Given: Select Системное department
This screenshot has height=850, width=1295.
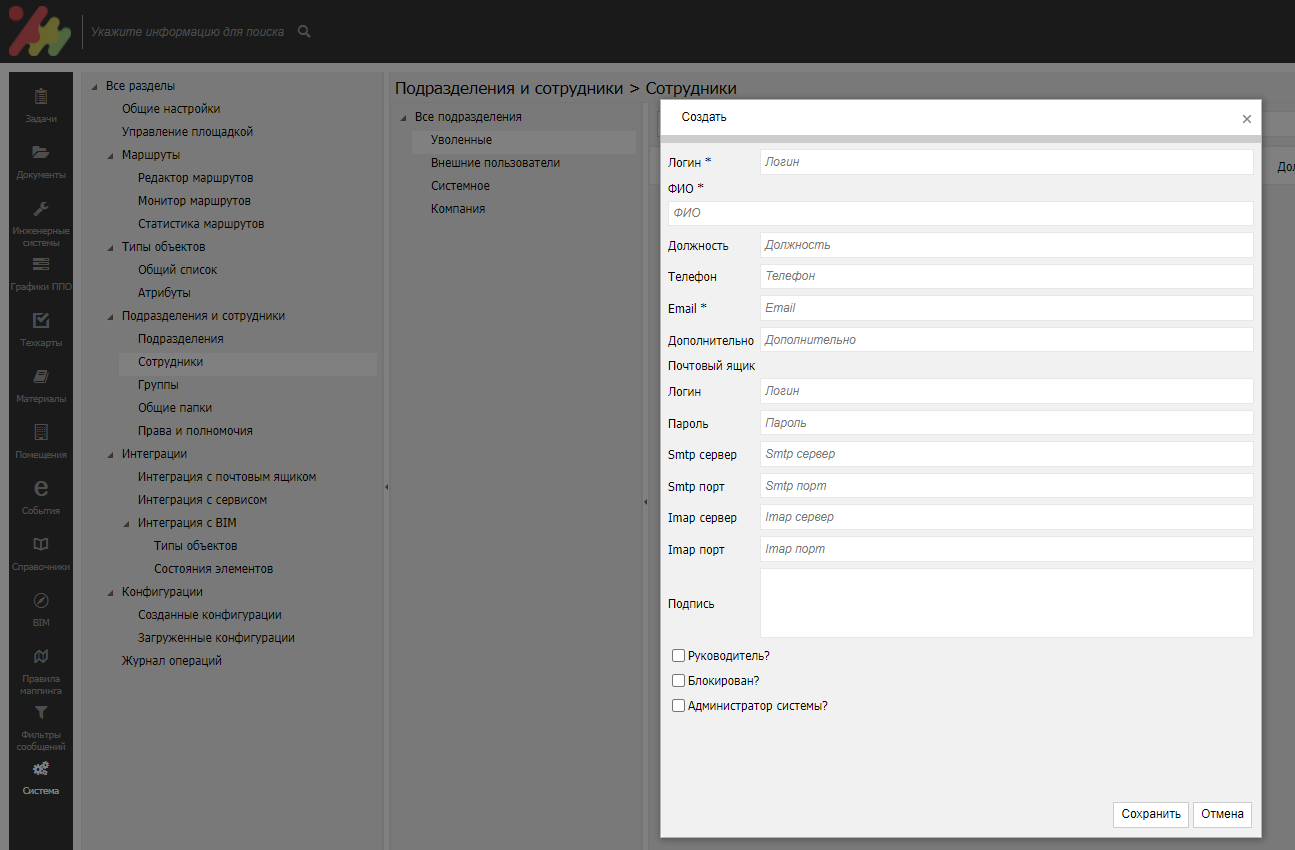Looking at the screenshot, I should click(460, 186).
